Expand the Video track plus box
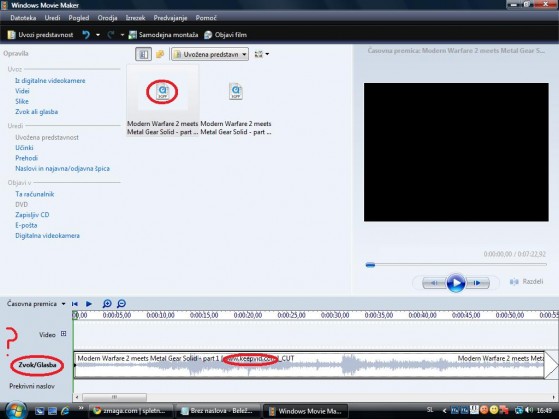The image size is (559, 419). 63,334
